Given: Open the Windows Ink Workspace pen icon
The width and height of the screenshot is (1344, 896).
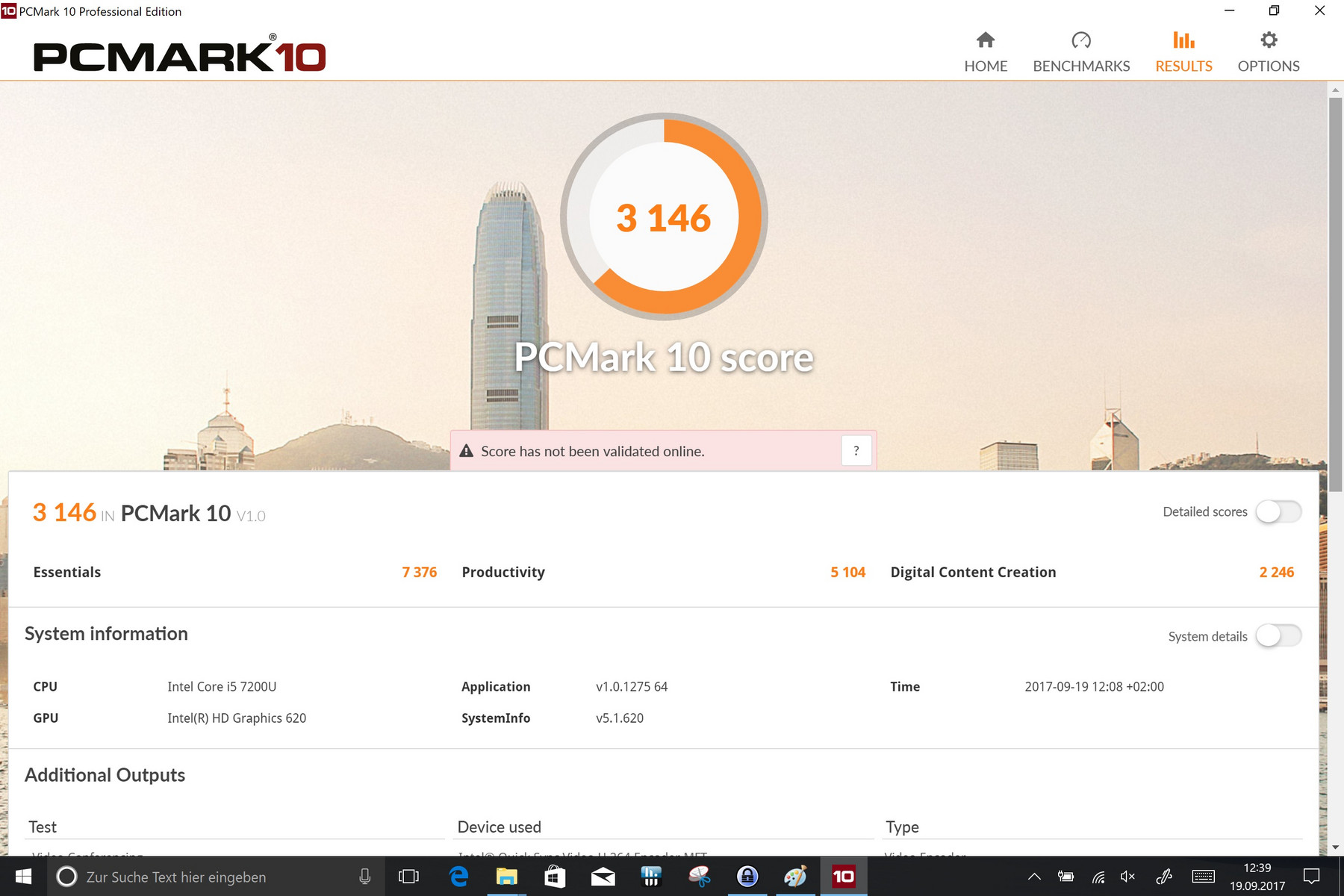Looking at the screenshot, I should pyautogui.click(x=1164, y=877).
